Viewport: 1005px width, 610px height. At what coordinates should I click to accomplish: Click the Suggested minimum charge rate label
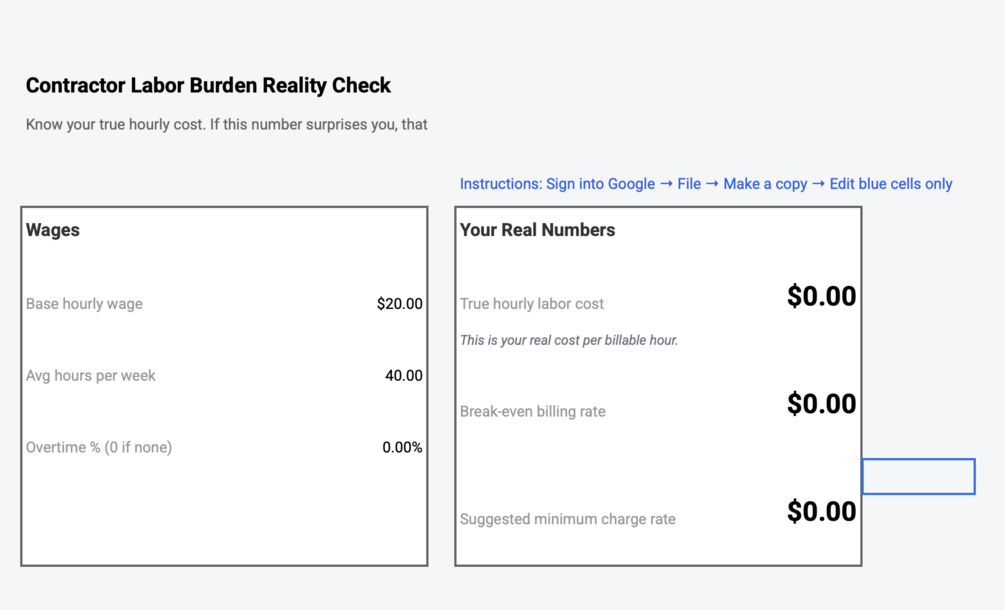(x=567, y=520)
